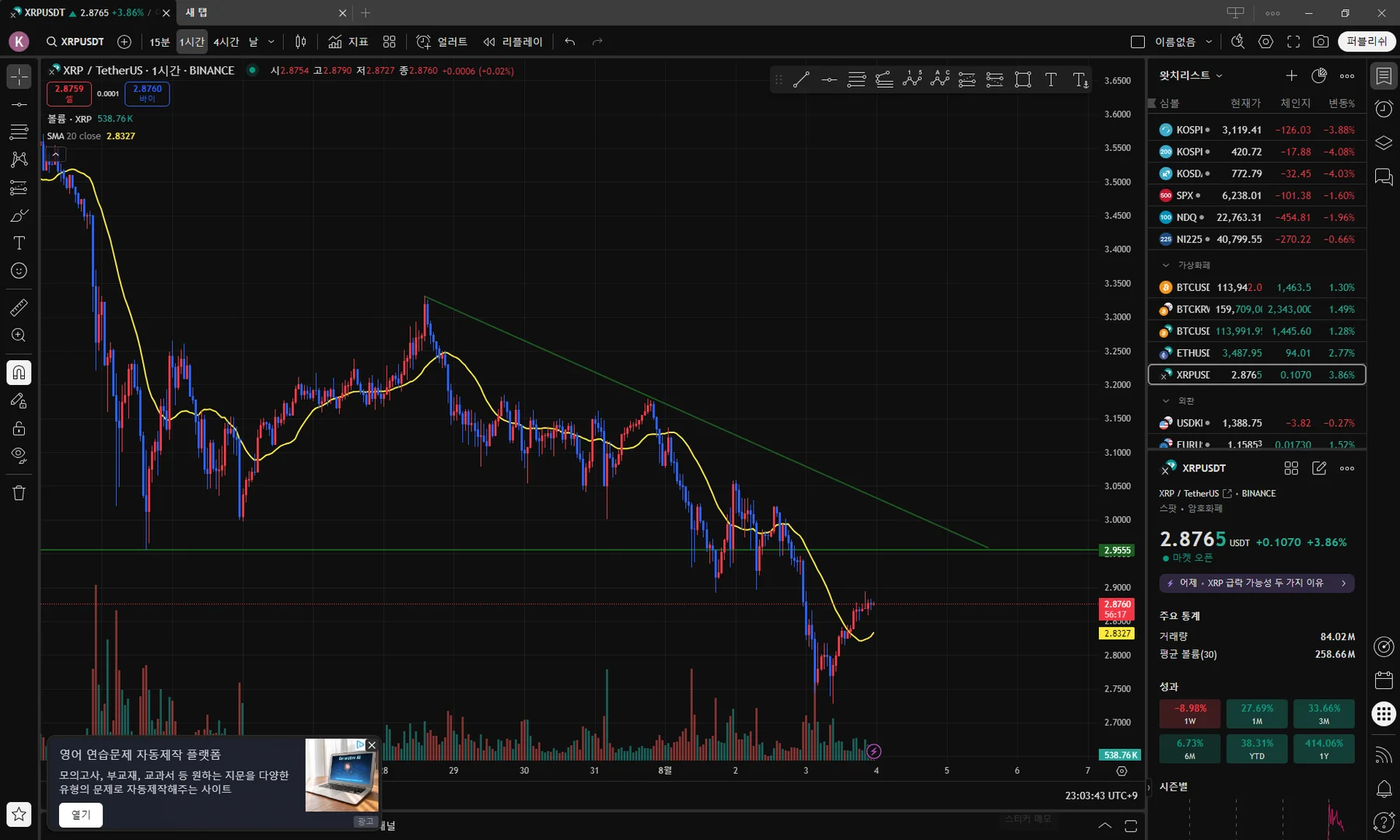Viewport: 1400px width, 840px height.
Task: Click the green 2.9555 horizontal line price label
Action: click(x=1118, y=550)
